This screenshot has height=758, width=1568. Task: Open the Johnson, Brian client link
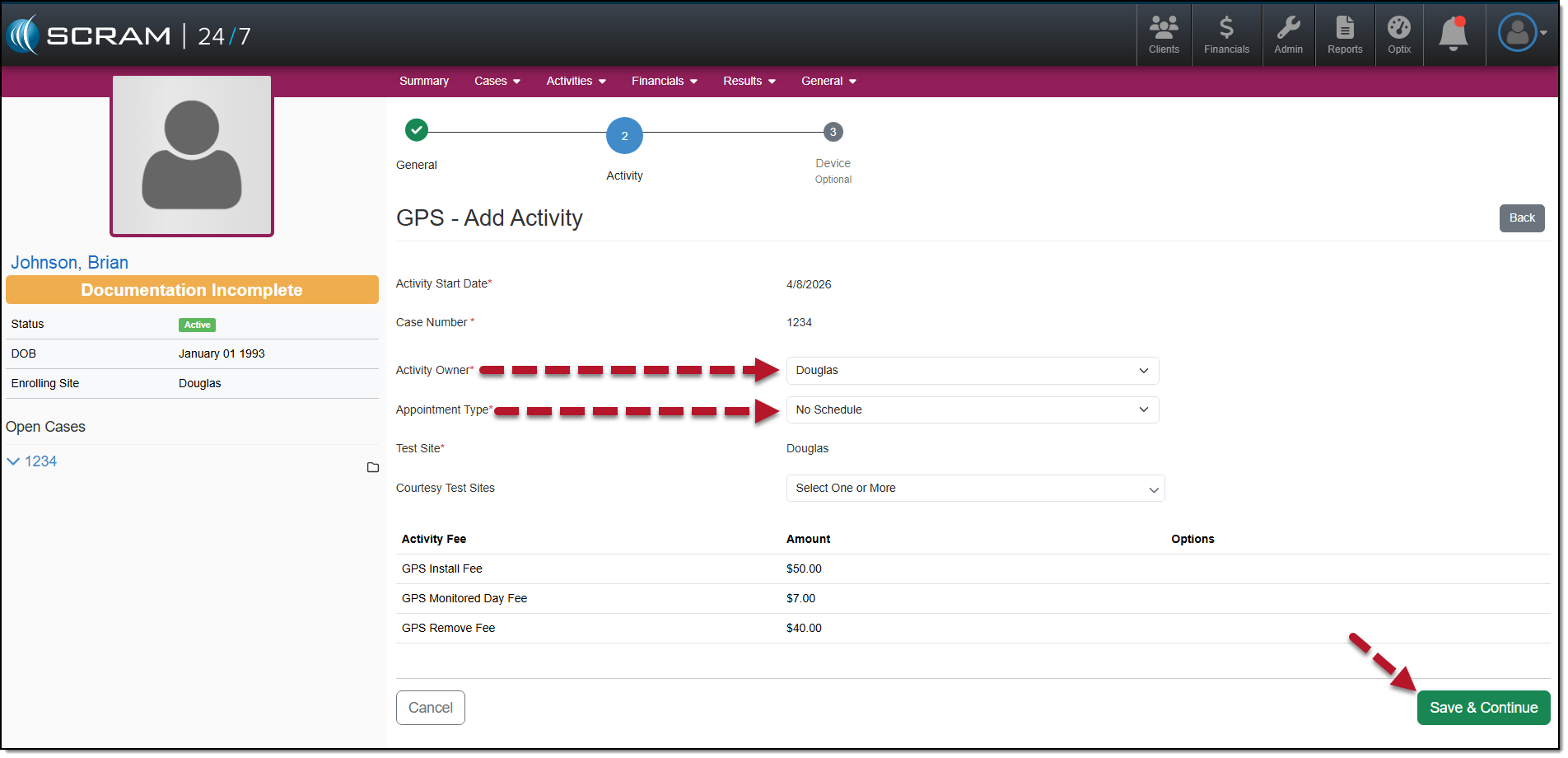70,263
